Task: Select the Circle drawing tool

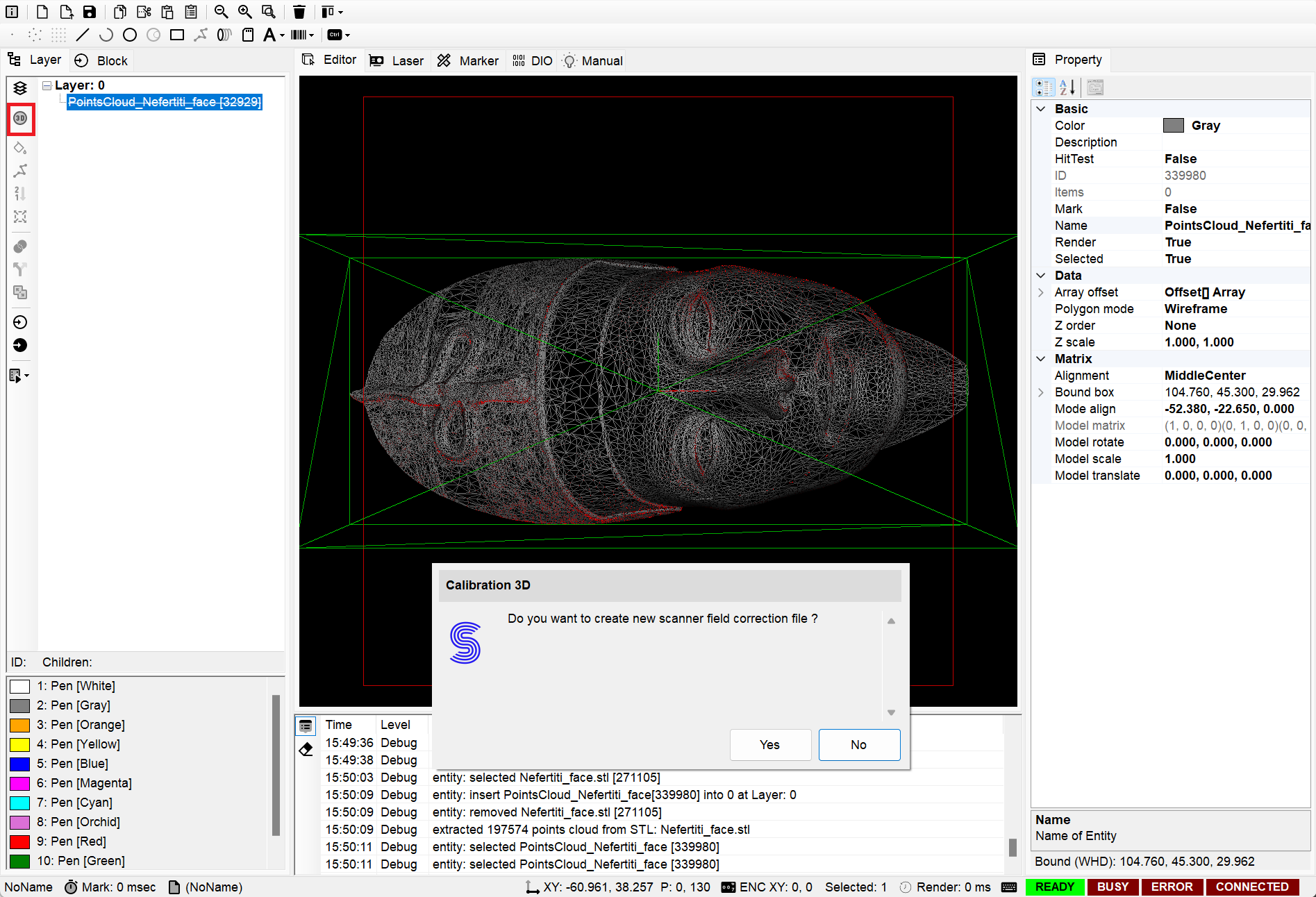Action: [130, 35]
